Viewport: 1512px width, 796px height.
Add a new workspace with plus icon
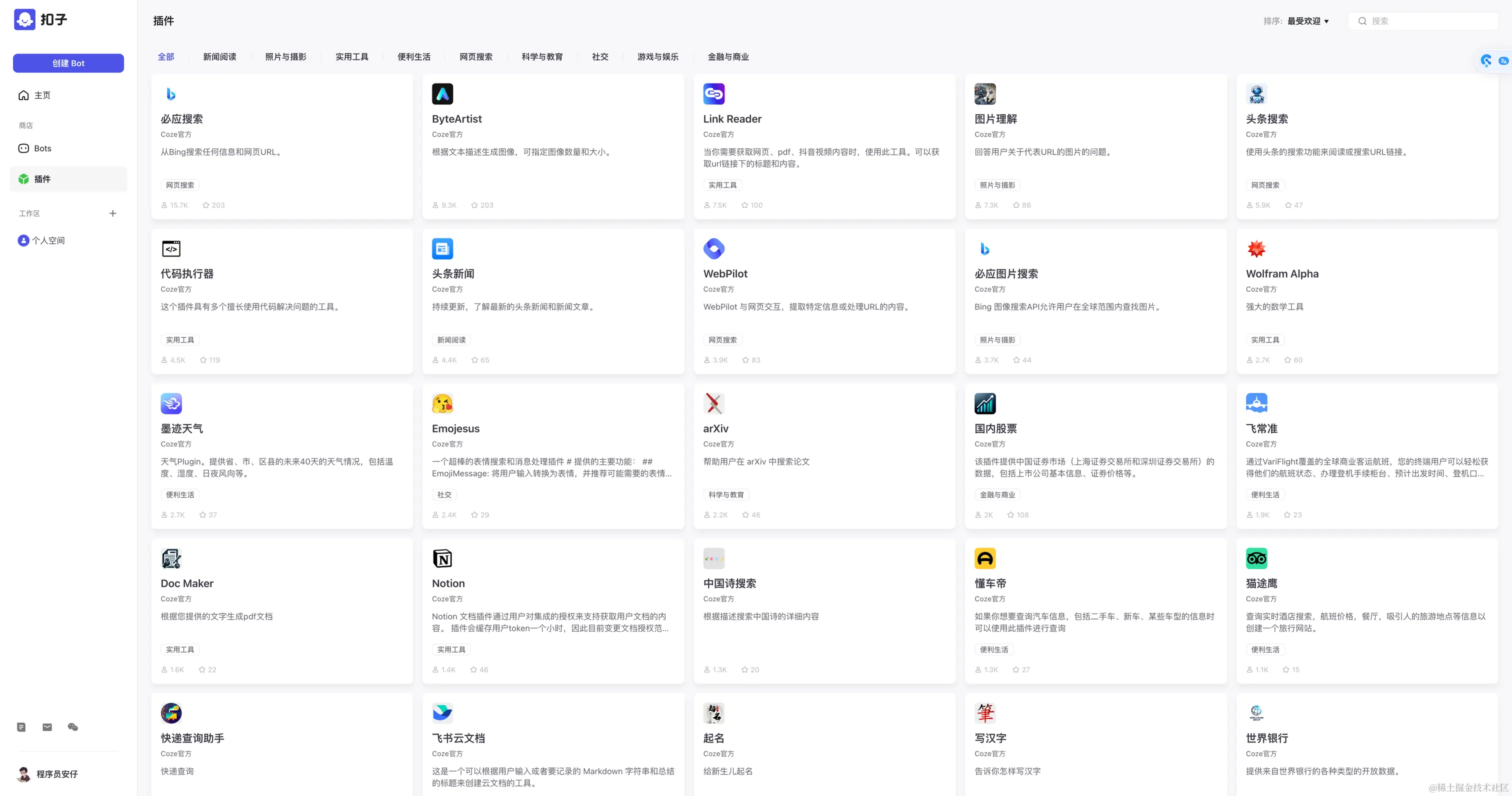coord(112,213)
